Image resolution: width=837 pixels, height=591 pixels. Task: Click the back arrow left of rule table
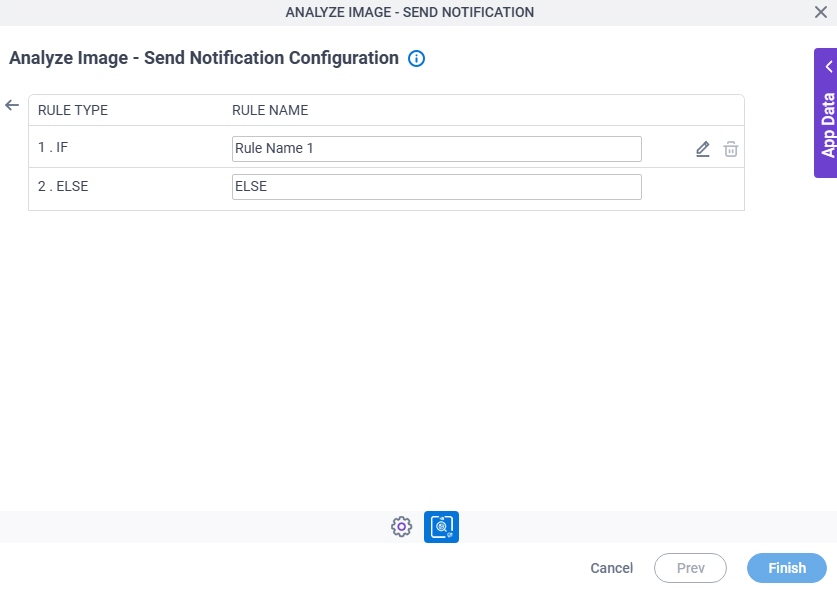12,105
